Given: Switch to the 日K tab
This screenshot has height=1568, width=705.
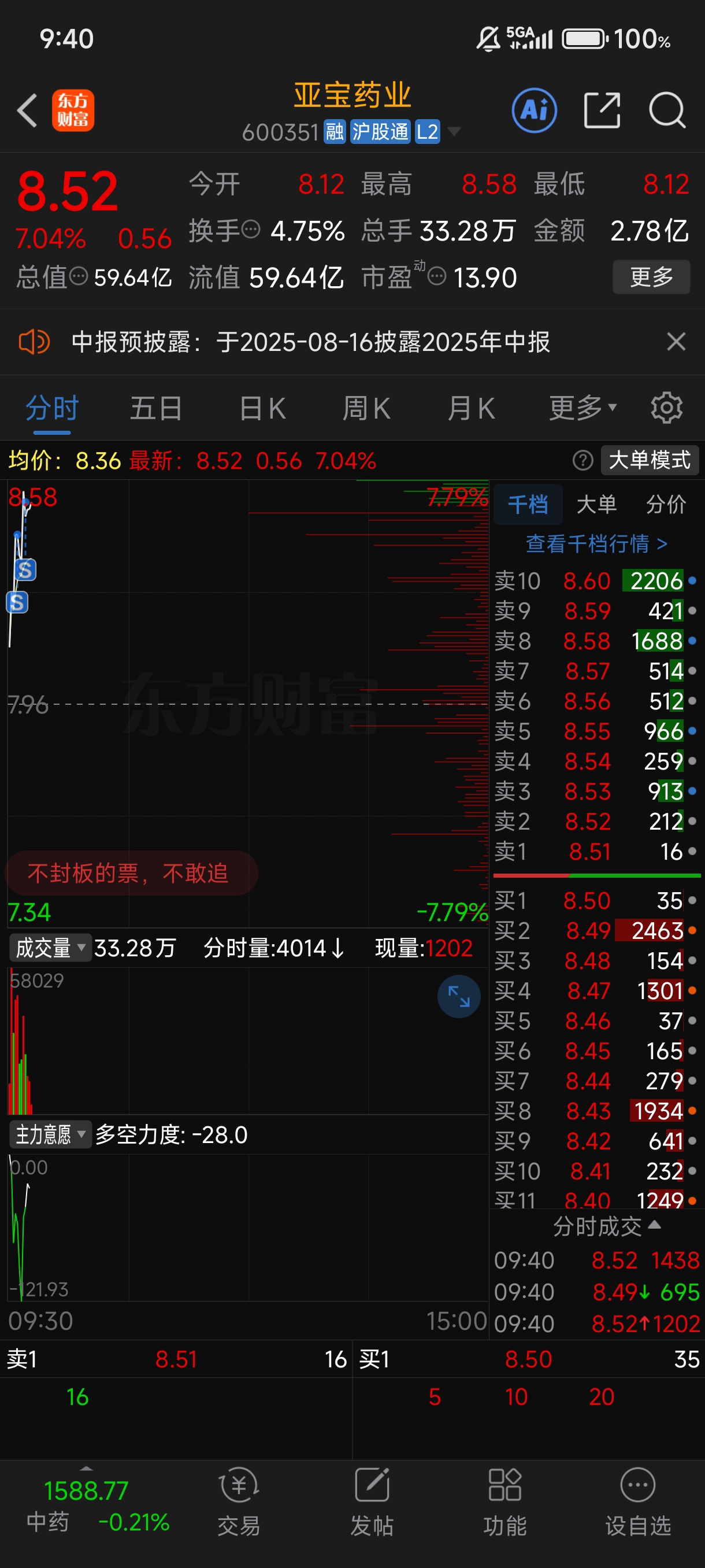Looking at the screenshot, I should (x=263, y=408).
